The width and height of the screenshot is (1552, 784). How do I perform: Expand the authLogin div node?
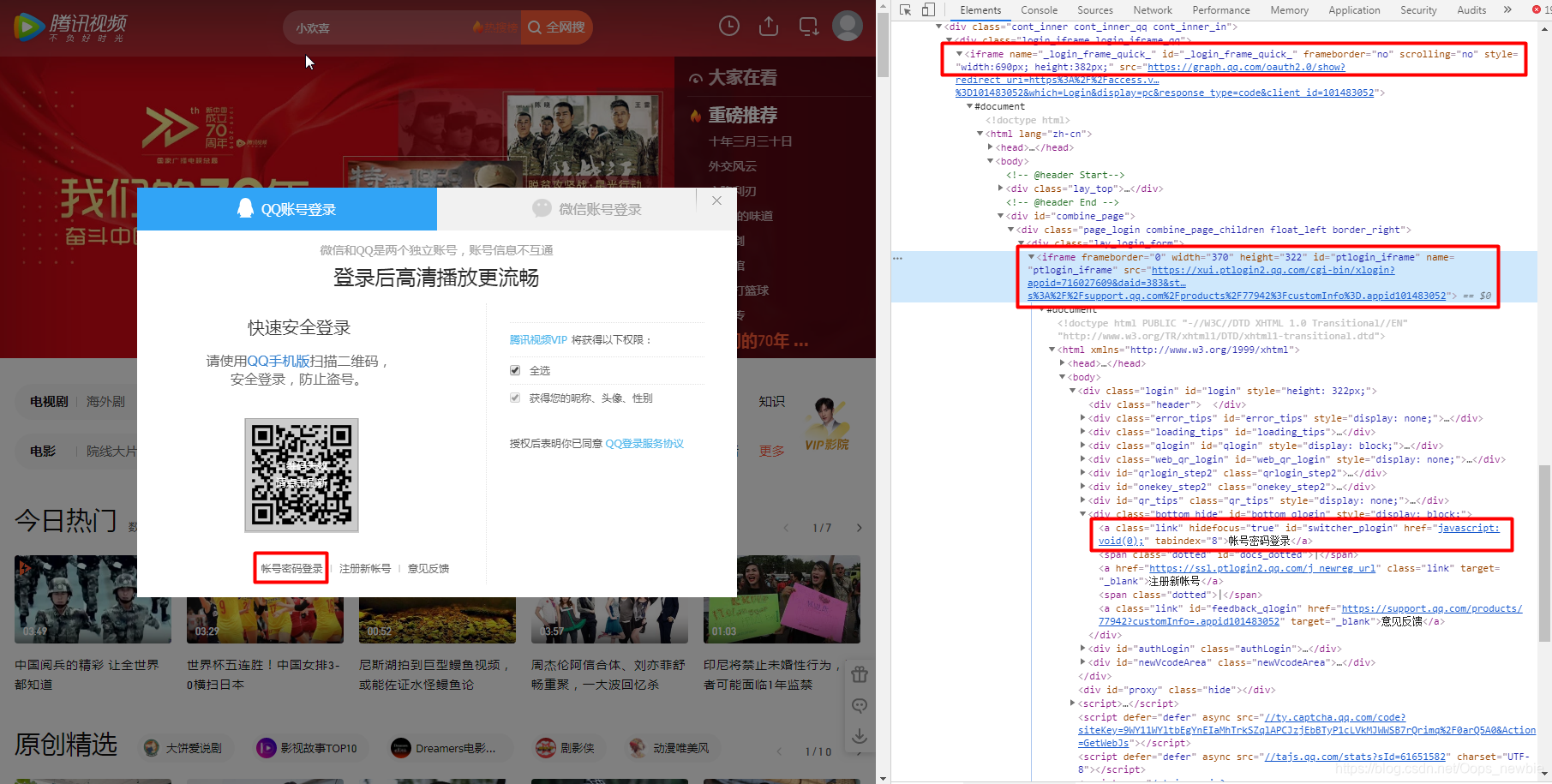coord(1082,649)
